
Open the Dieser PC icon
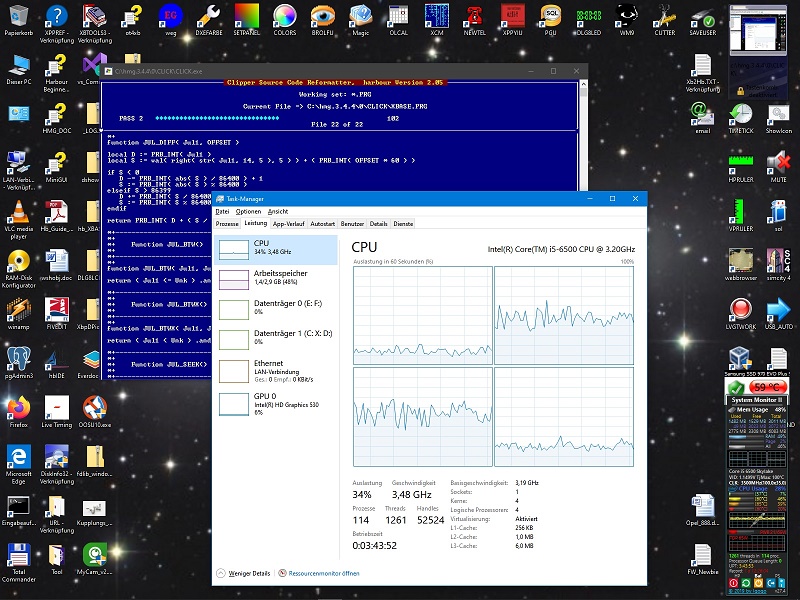click(x=18, y=69)
